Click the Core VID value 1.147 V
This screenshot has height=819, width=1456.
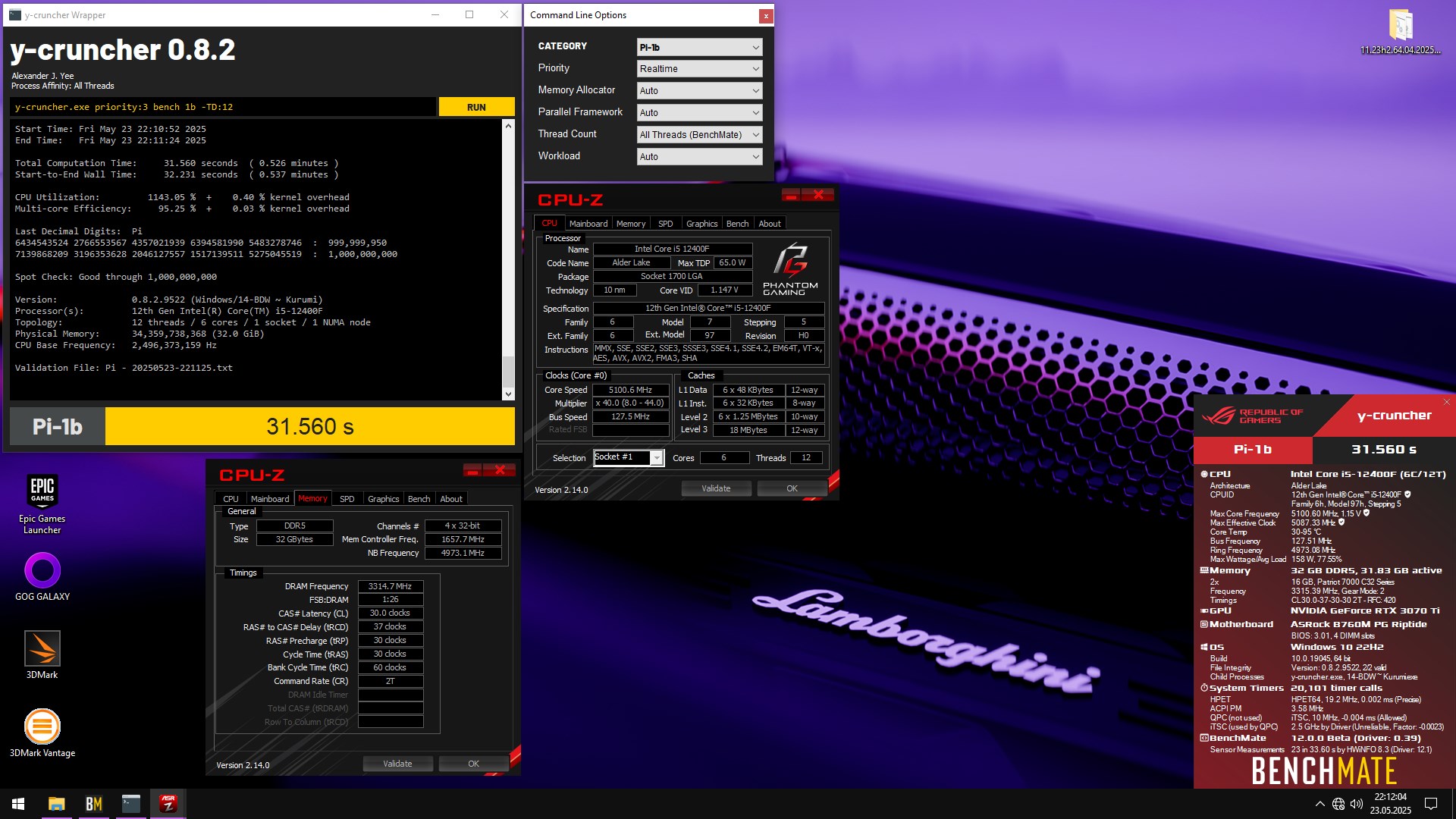pos(724,290)
